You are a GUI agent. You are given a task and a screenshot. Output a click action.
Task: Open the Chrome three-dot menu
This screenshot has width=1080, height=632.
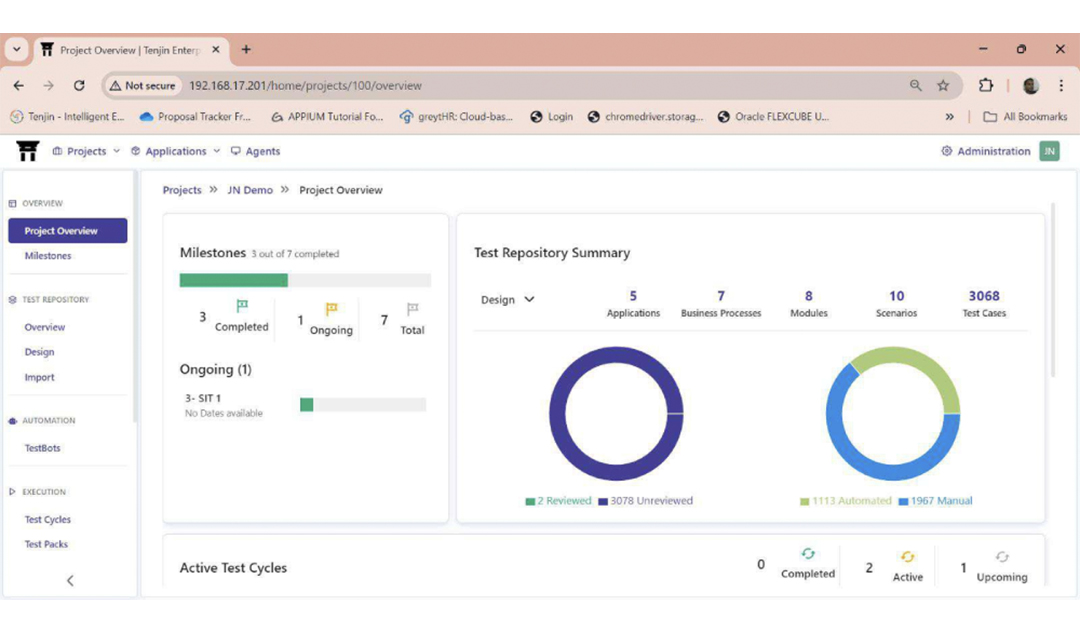[1061, 85]
